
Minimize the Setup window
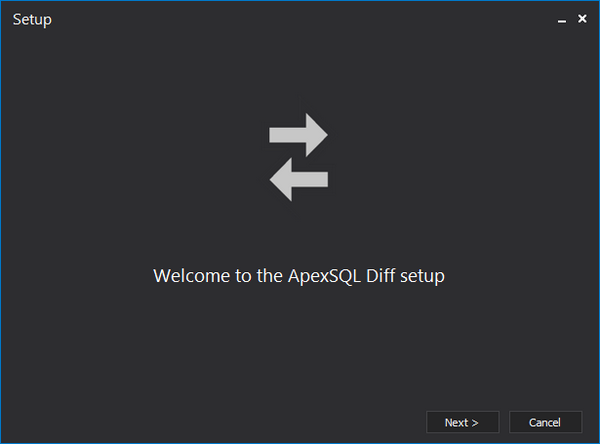tap(562, 20)
